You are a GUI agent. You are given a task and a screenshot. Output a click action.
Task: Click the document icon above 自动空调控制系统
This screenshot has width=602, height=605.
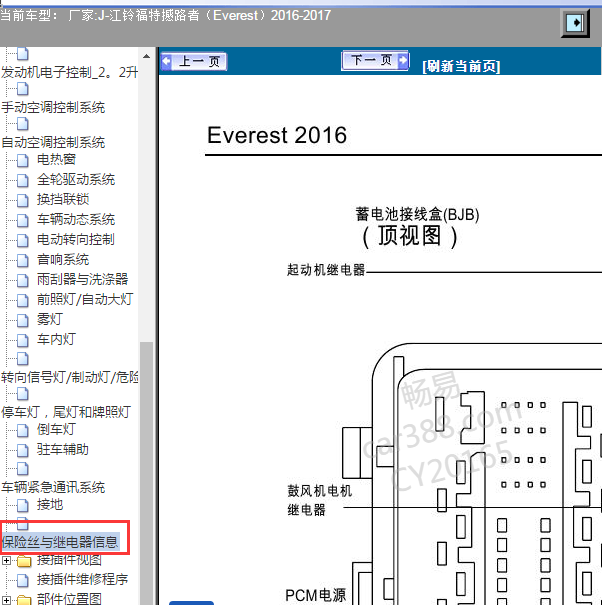23,124
